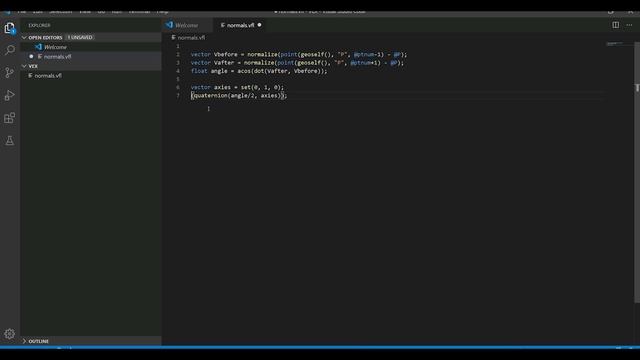This screenshot has height=360, width=640.
Task: Open the Source Control view
Action: 9,73
